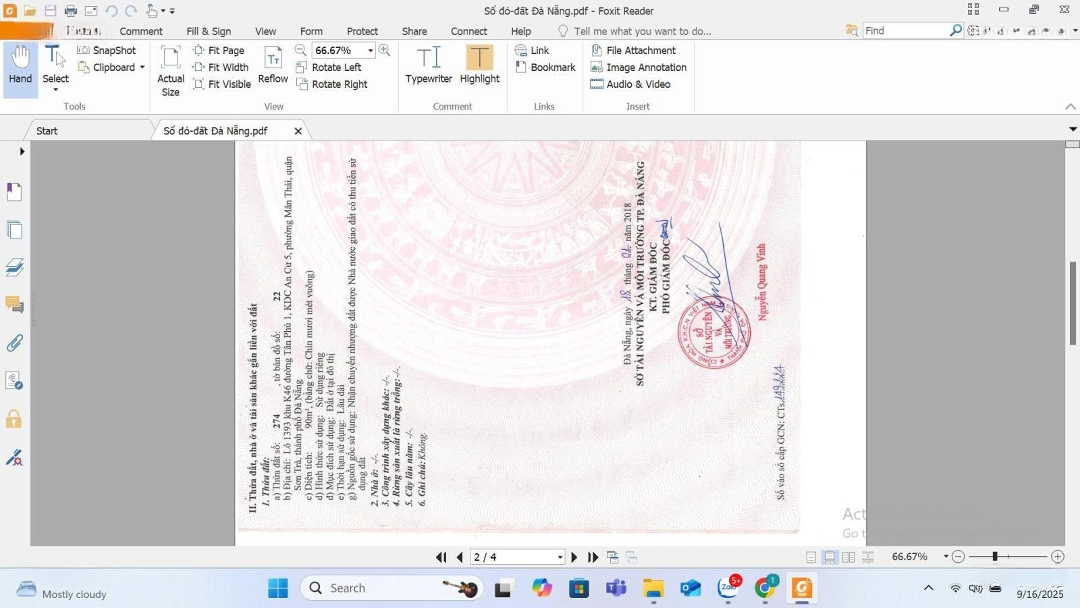
Task: Expand the Clipboard dropdown arrow
Action: [142, 68]
